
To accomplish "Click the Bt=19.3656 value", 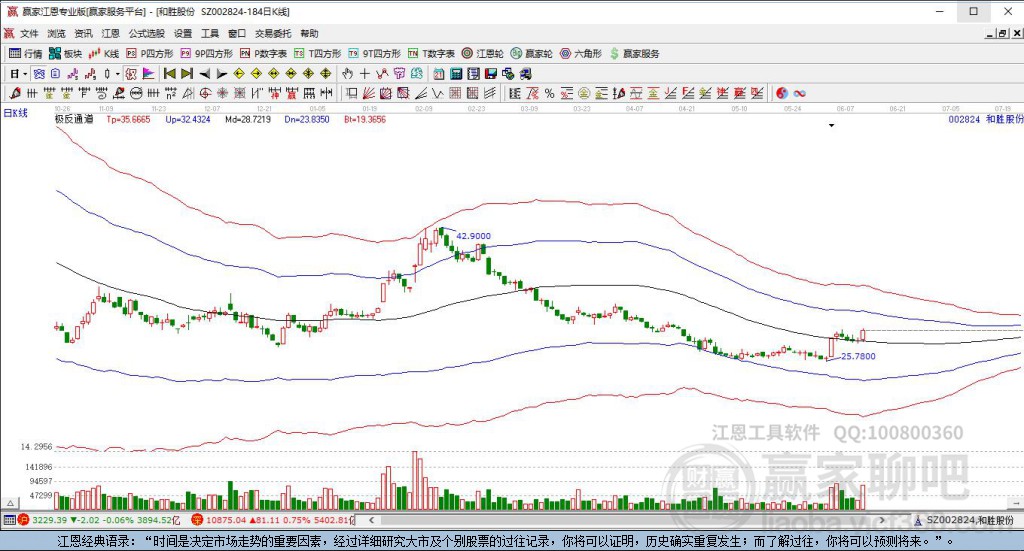I will pos(365,119).
